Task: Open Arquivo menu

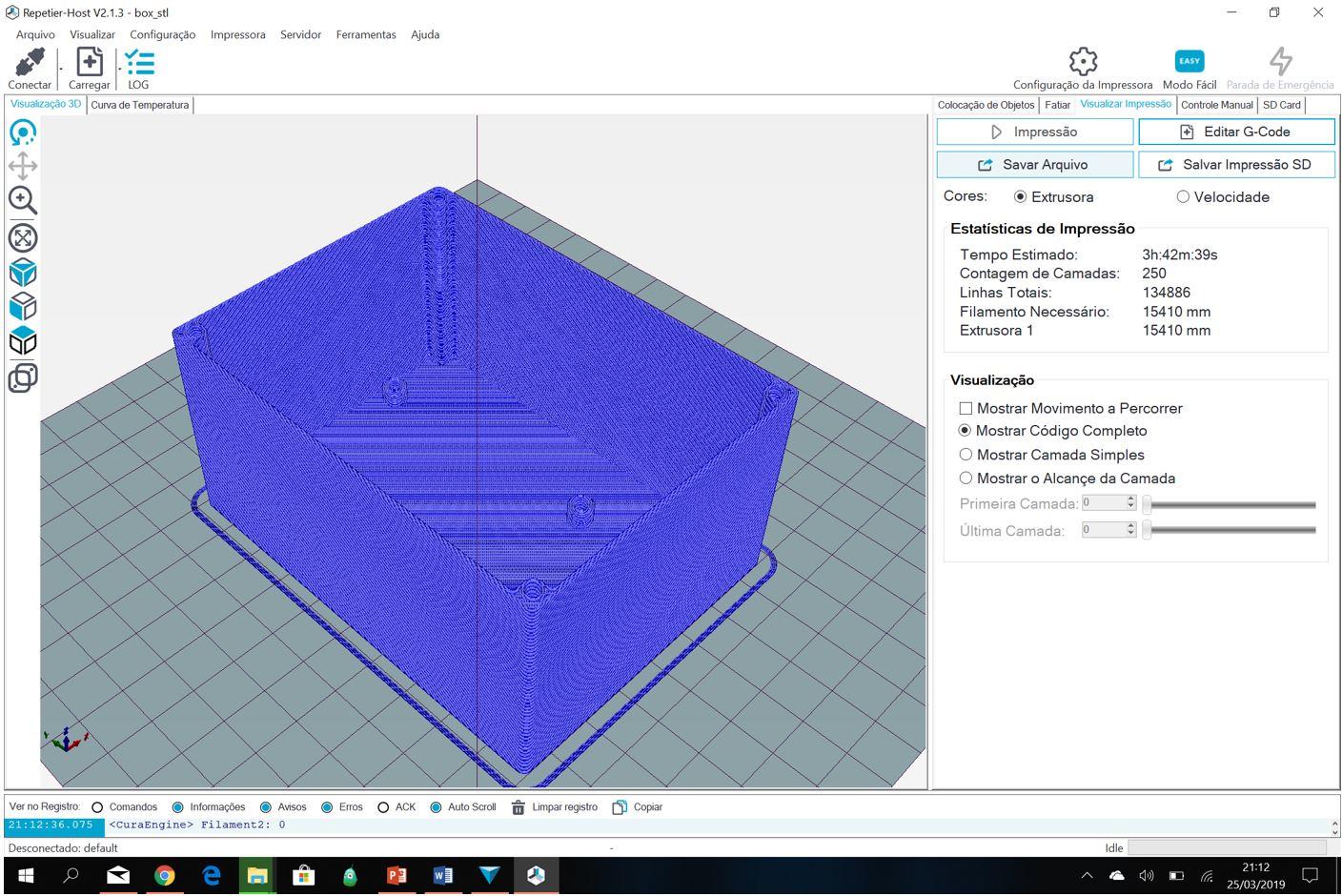Action: click(x=35, y=34)
